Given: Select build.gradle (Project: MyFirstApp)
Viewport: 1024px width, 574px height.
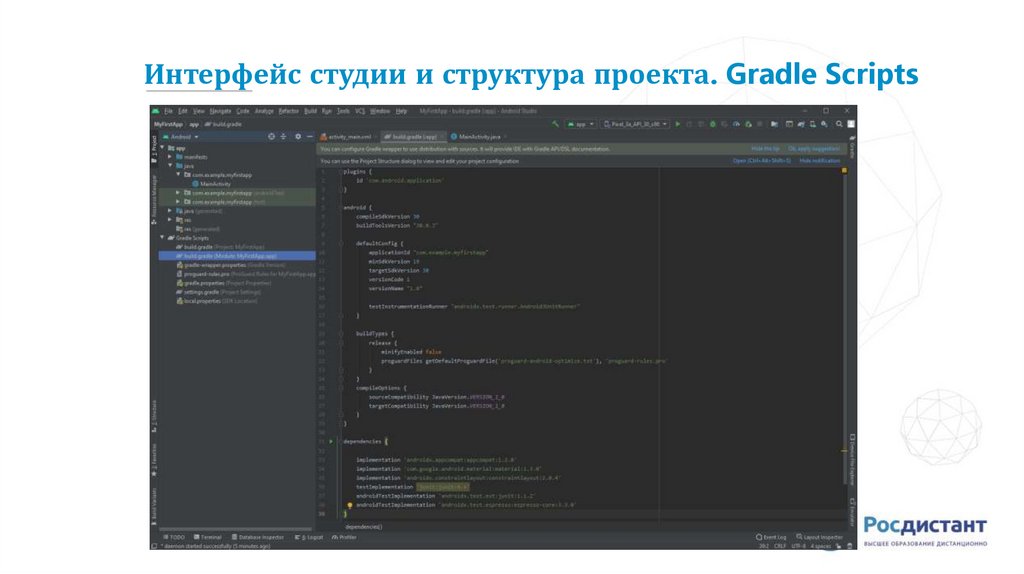Looking at the screenshot, I should (x=220, y=247).
